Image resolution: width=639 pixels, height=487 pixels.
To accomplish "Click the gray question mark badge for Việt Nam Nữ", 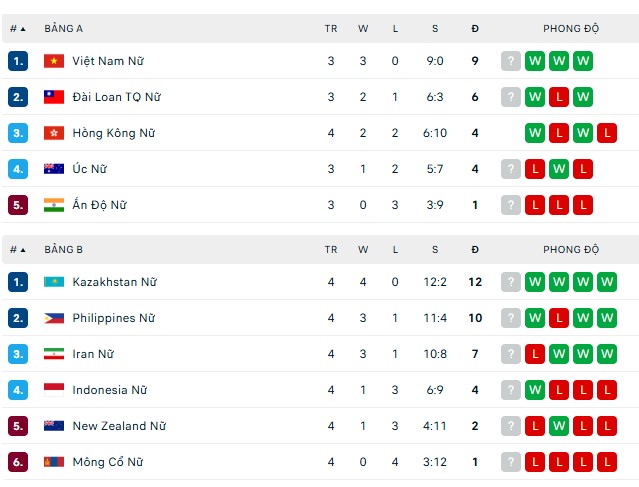I will tap(511, 61).
